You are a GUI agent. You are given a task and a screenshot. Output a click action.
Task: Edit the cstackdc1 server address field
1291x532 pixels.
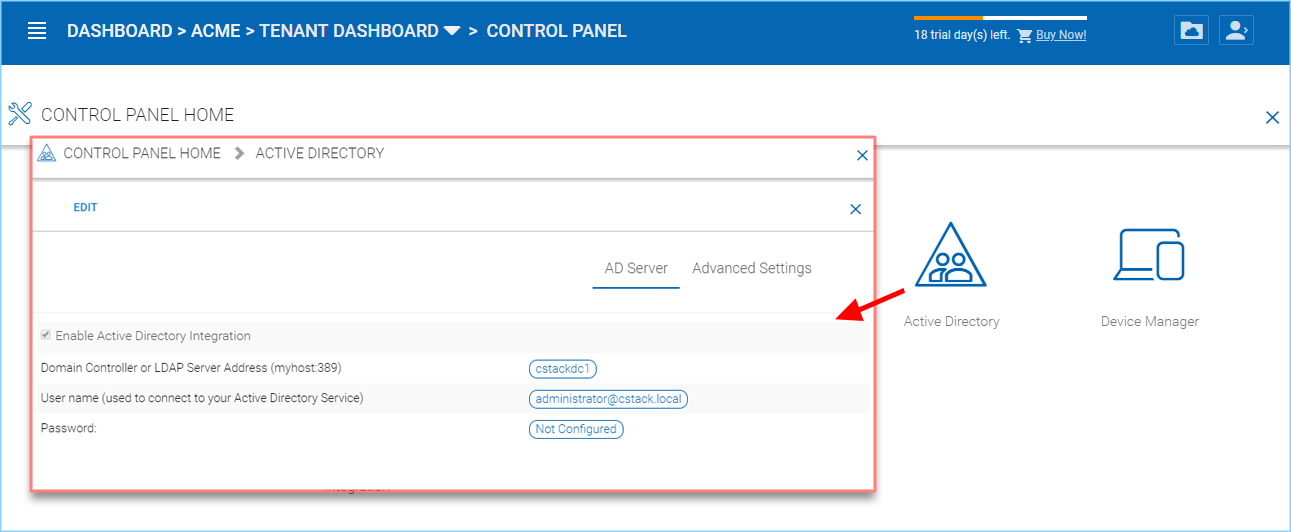(x=563, y=369)
